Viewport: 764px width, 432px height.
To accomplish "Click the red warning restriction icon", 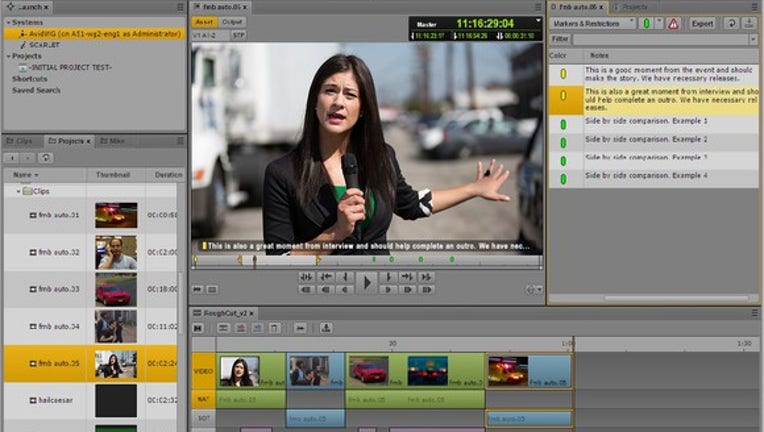I will pos(673,23).
